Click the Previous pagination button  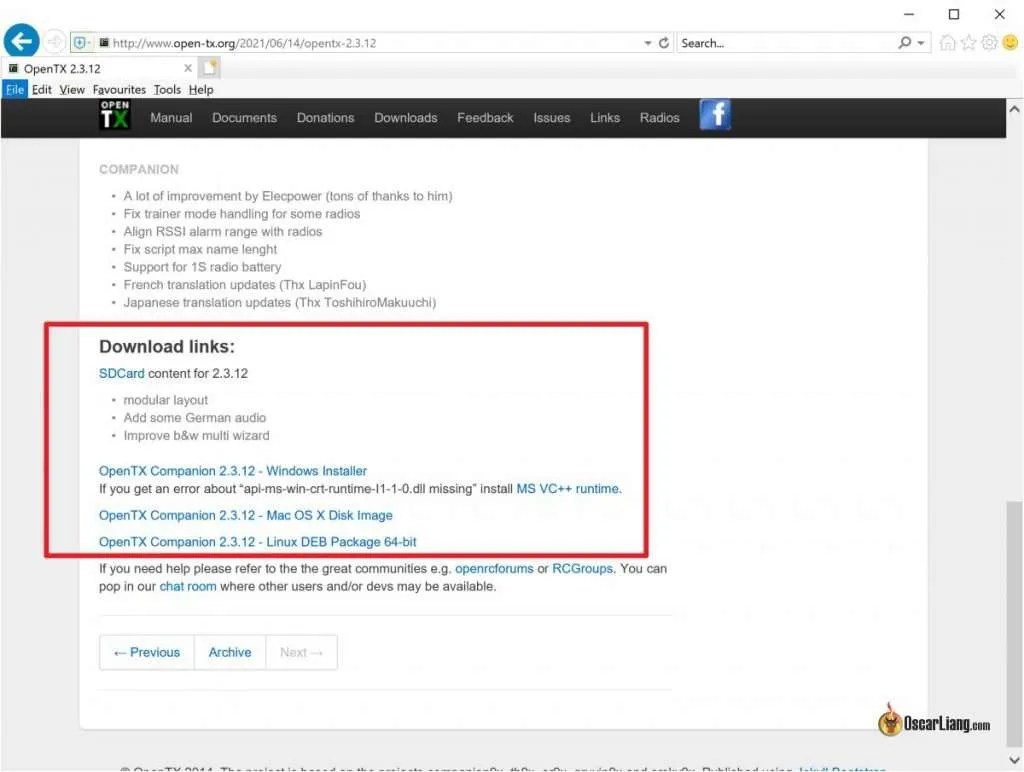tap(147, 652)
